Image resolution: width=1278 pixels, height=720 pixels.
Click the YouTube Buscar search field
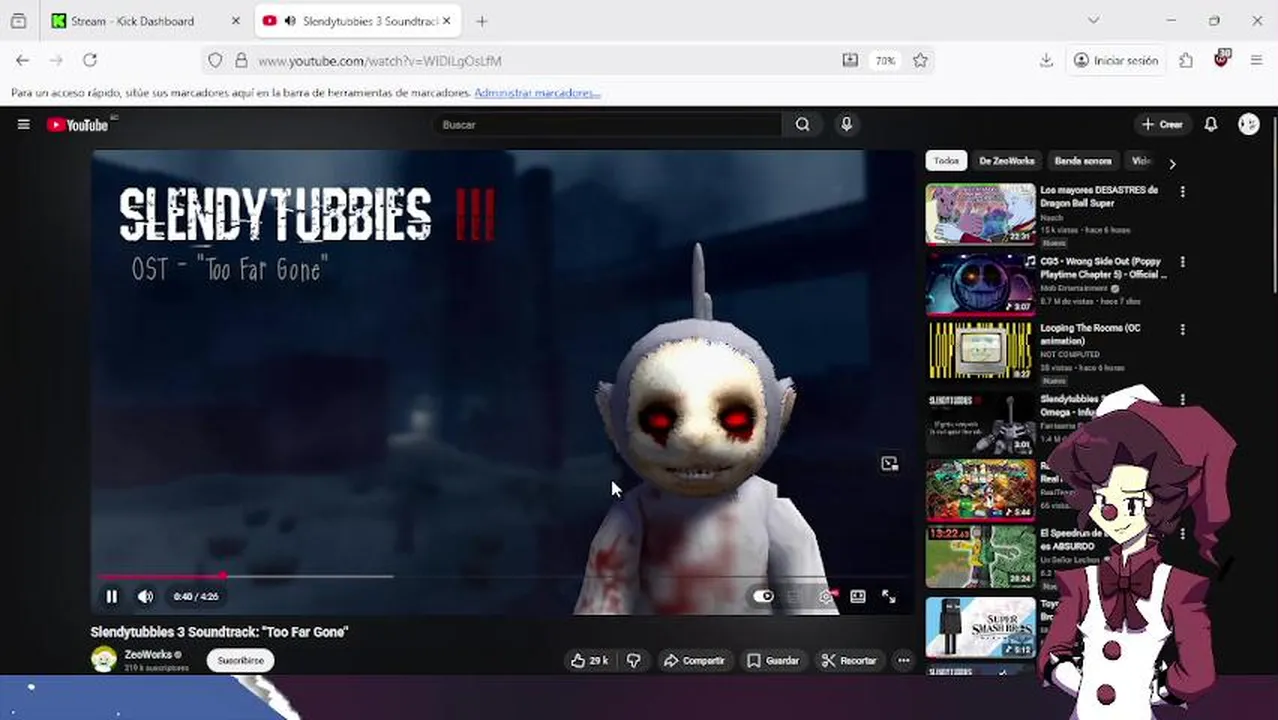coord(610,125)
